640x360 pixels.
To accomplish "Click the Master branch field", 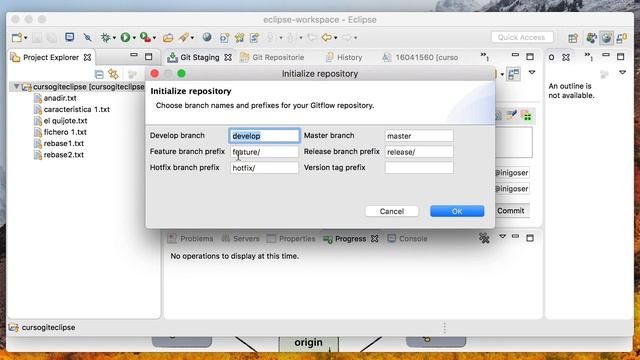I will point(419,136).
